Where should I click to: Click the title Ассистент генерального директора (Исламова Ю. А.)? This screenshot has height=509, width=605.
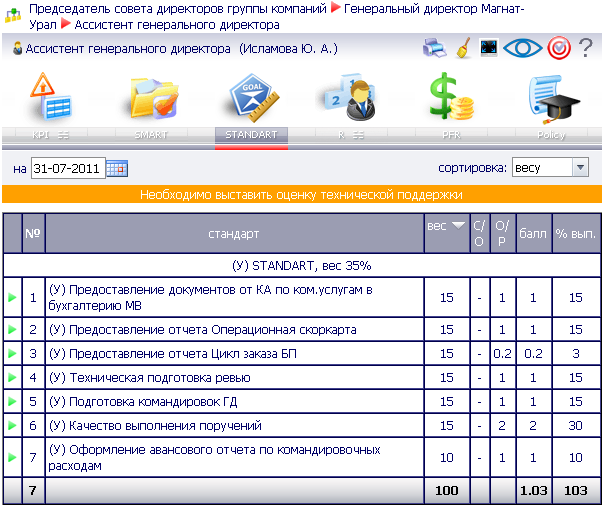181,49
